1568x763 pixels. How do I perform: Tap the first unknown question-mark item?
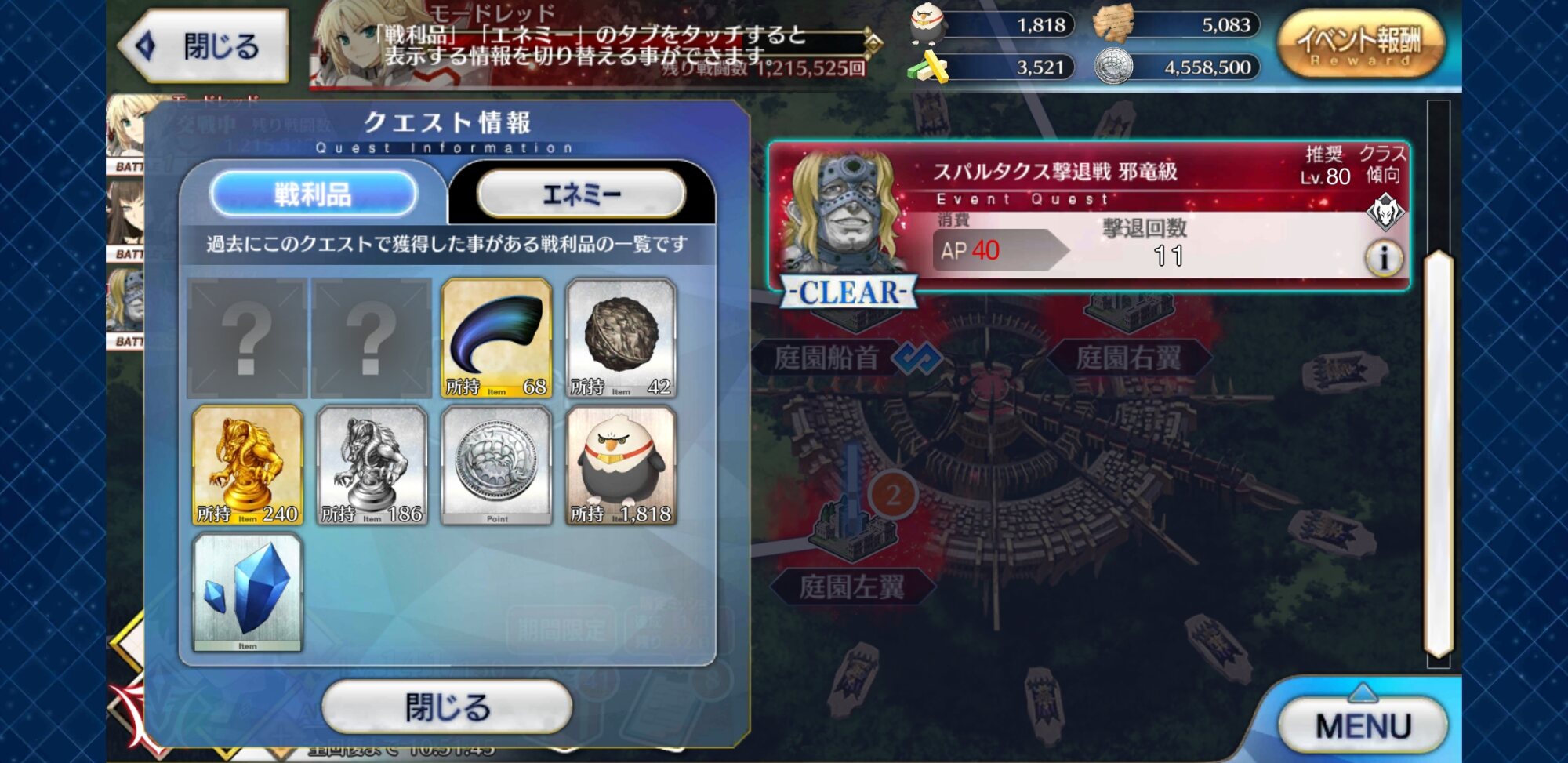[x=247, y=339]
